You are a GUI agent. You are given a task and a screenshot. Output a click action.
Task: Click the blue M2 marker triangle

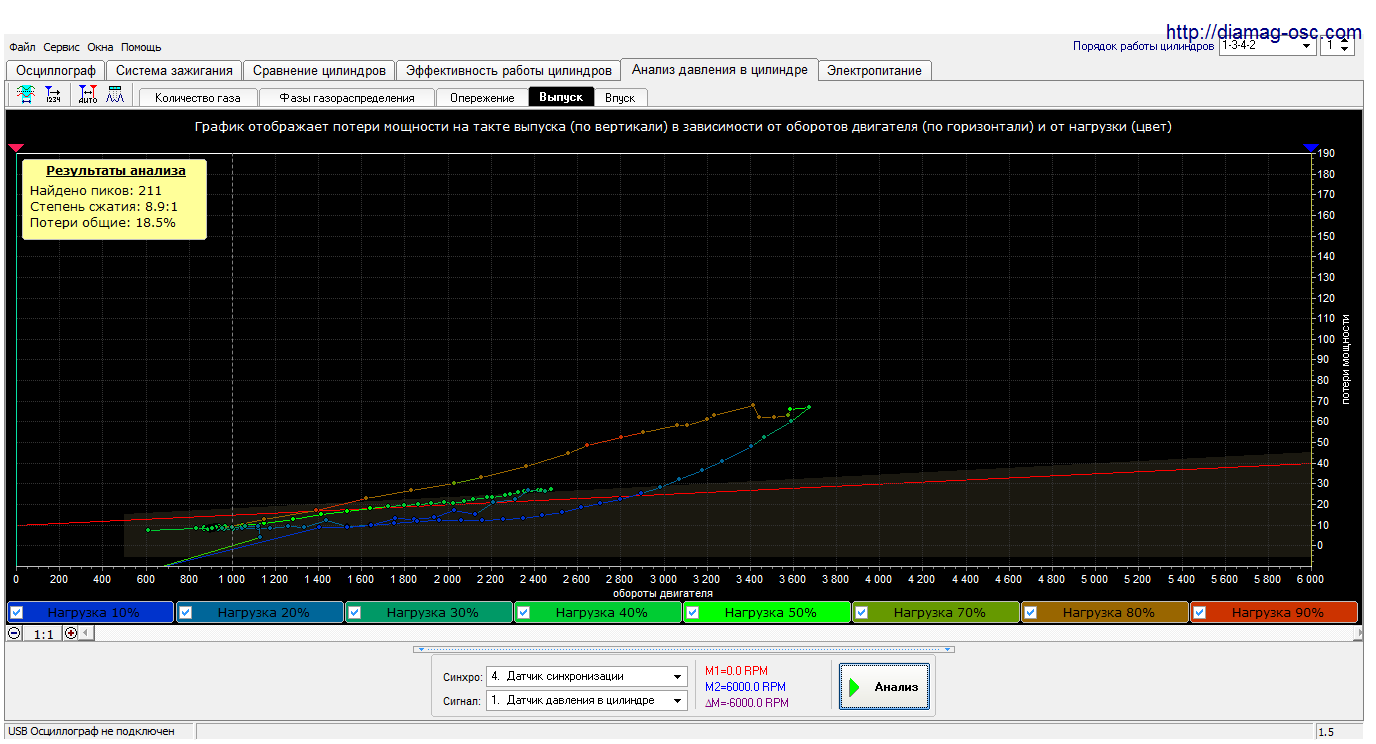pyautogui.click(x=1311, y=148)
